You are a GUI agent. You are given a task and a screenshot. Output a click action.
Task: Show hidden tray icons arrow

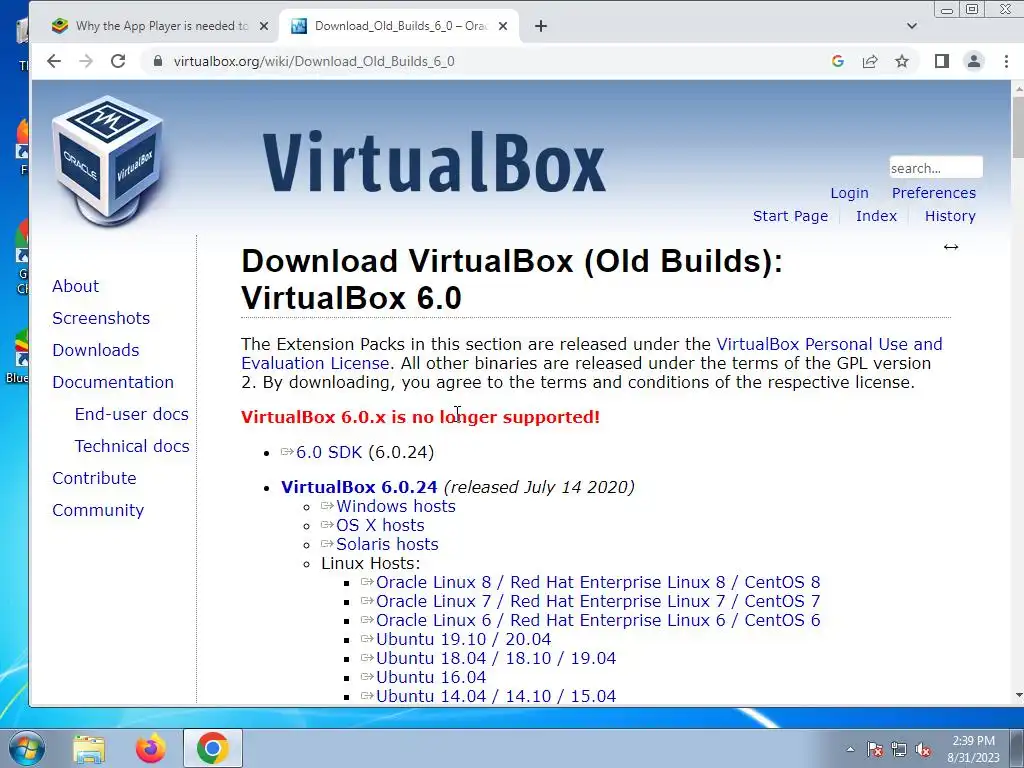(850, 750)
